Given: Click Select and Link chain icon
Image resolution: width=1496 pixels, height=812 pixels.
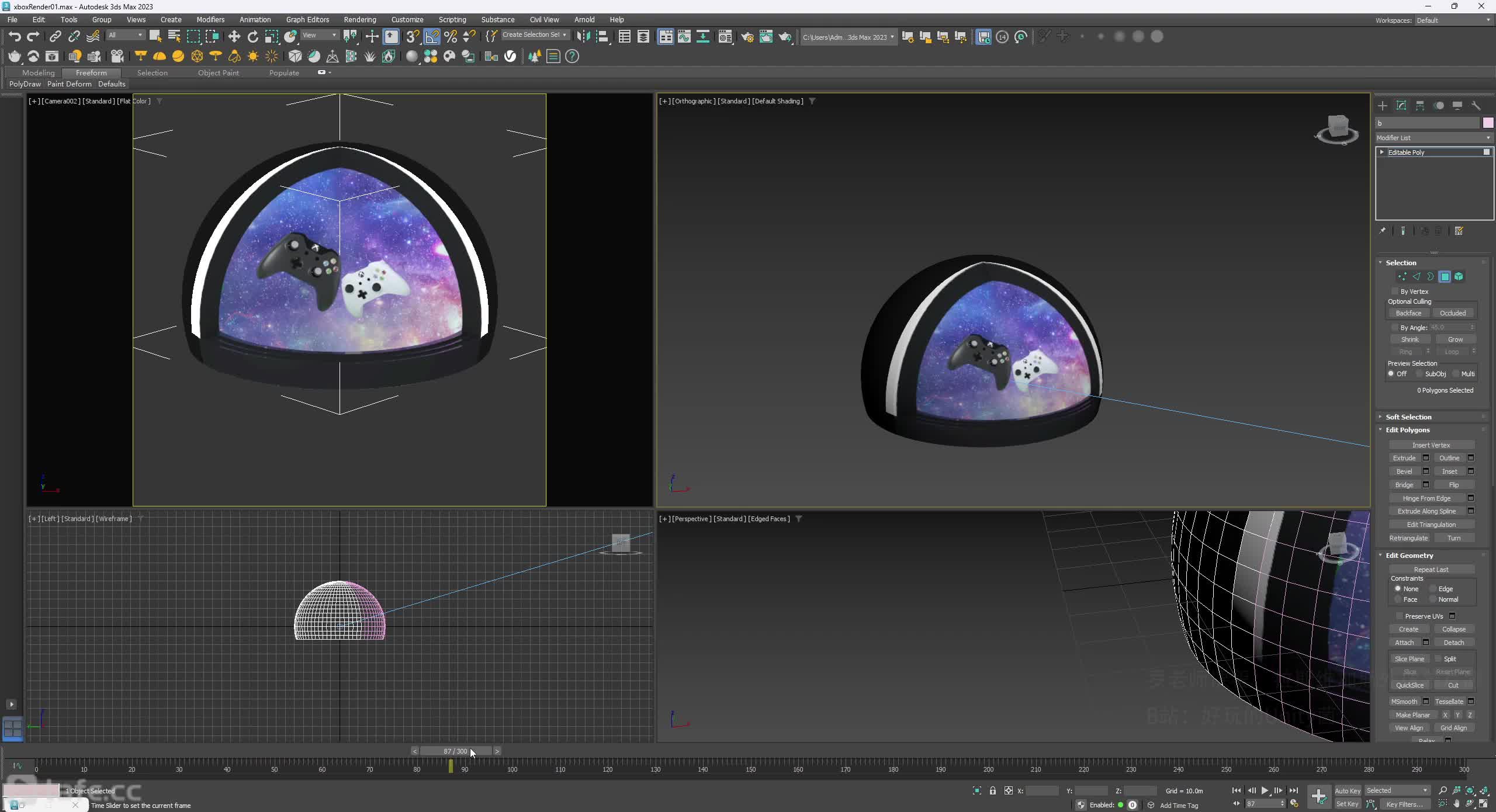Looking at the screenshot, I should [55, 37].
